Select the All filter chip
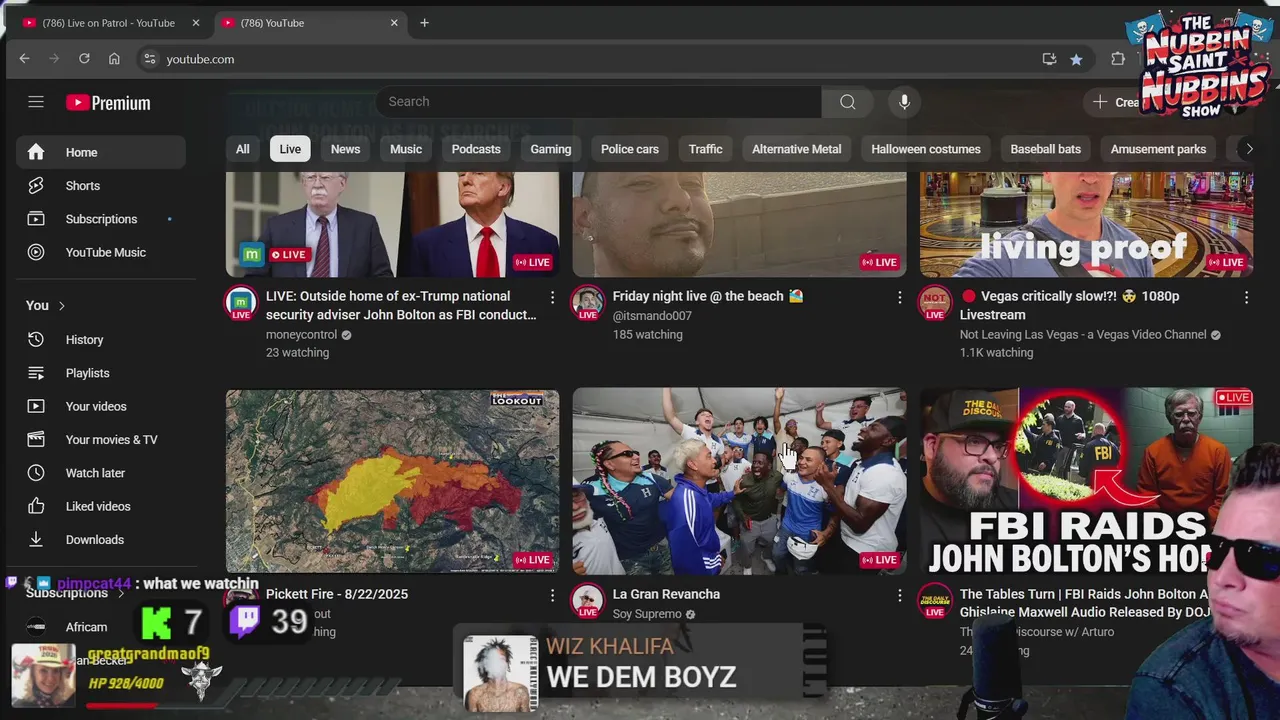The width and height of the screenshot is (1280, 720). pos(243,149)
